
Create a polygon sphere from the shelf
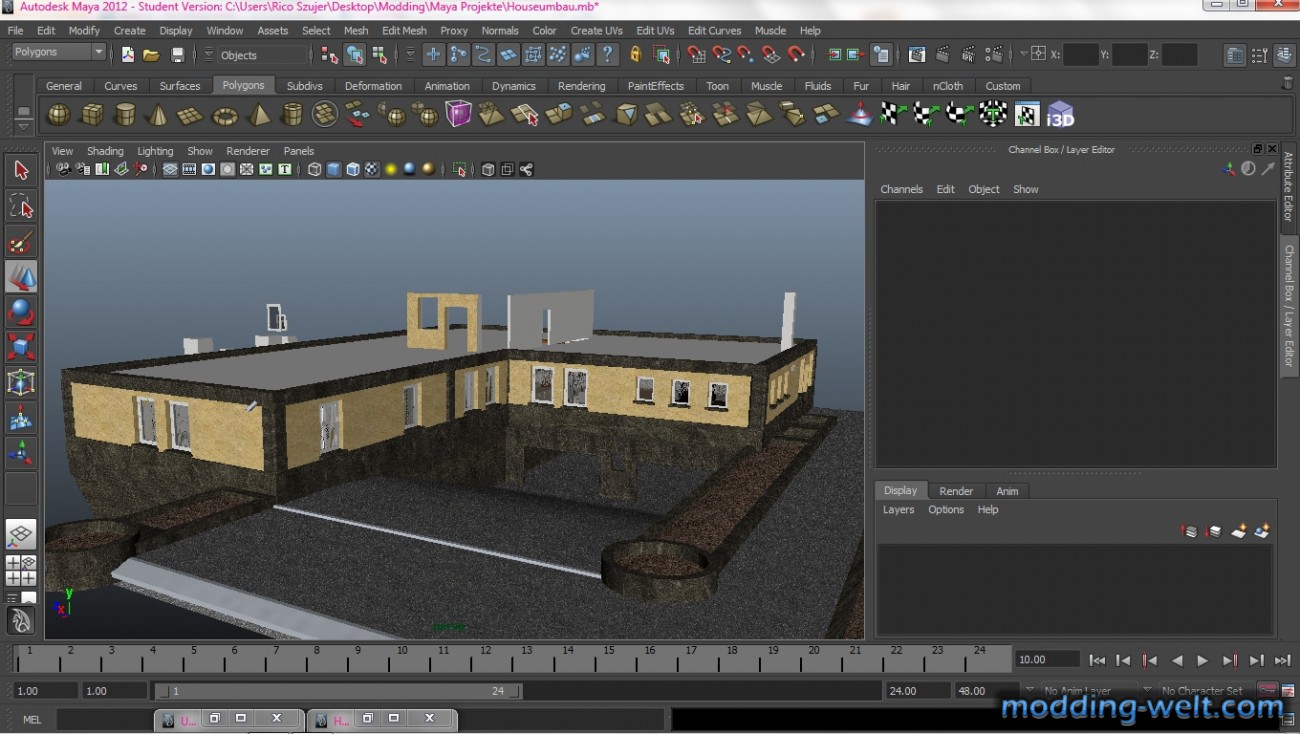click(x=59, y=115)
